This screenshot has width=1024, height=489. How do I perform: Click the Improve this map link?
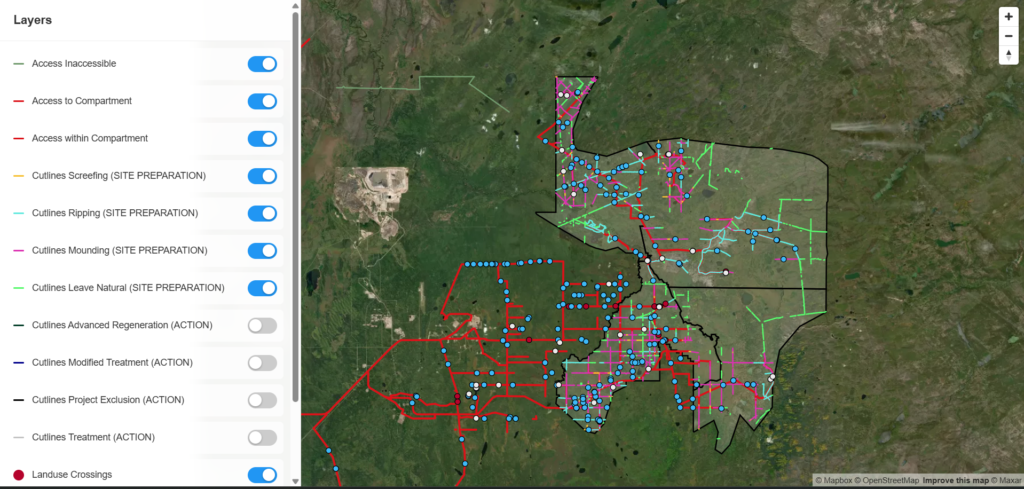click(x=954, y=481)
